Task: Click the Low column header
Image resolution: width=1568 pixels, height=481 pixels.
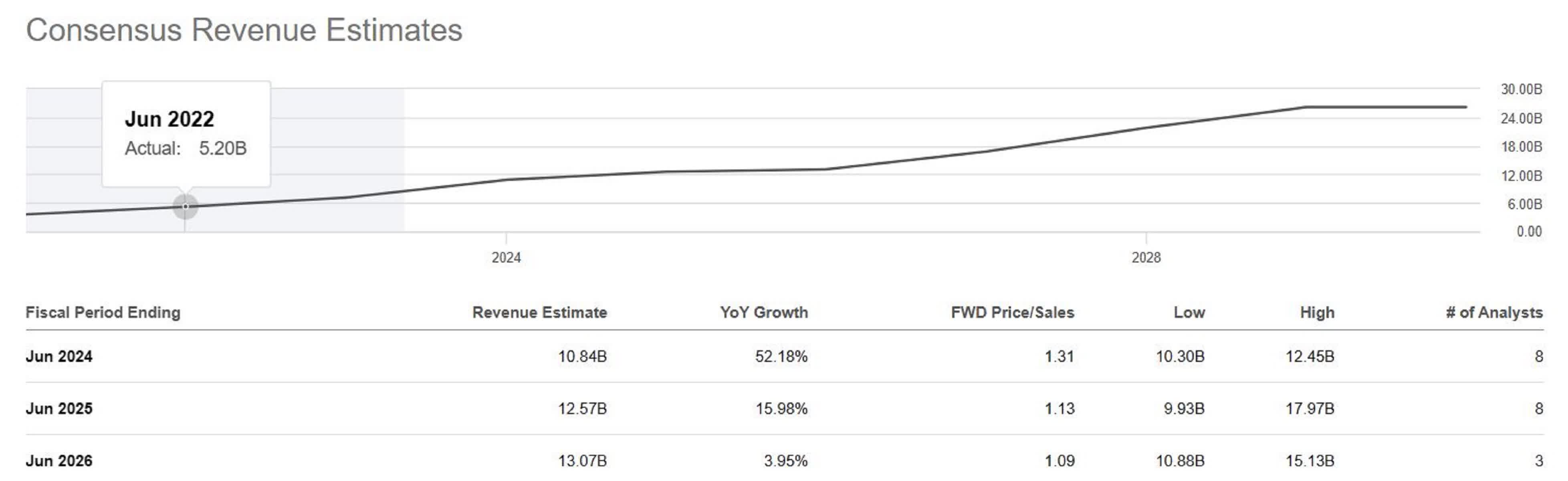Action: (1189, 312)
